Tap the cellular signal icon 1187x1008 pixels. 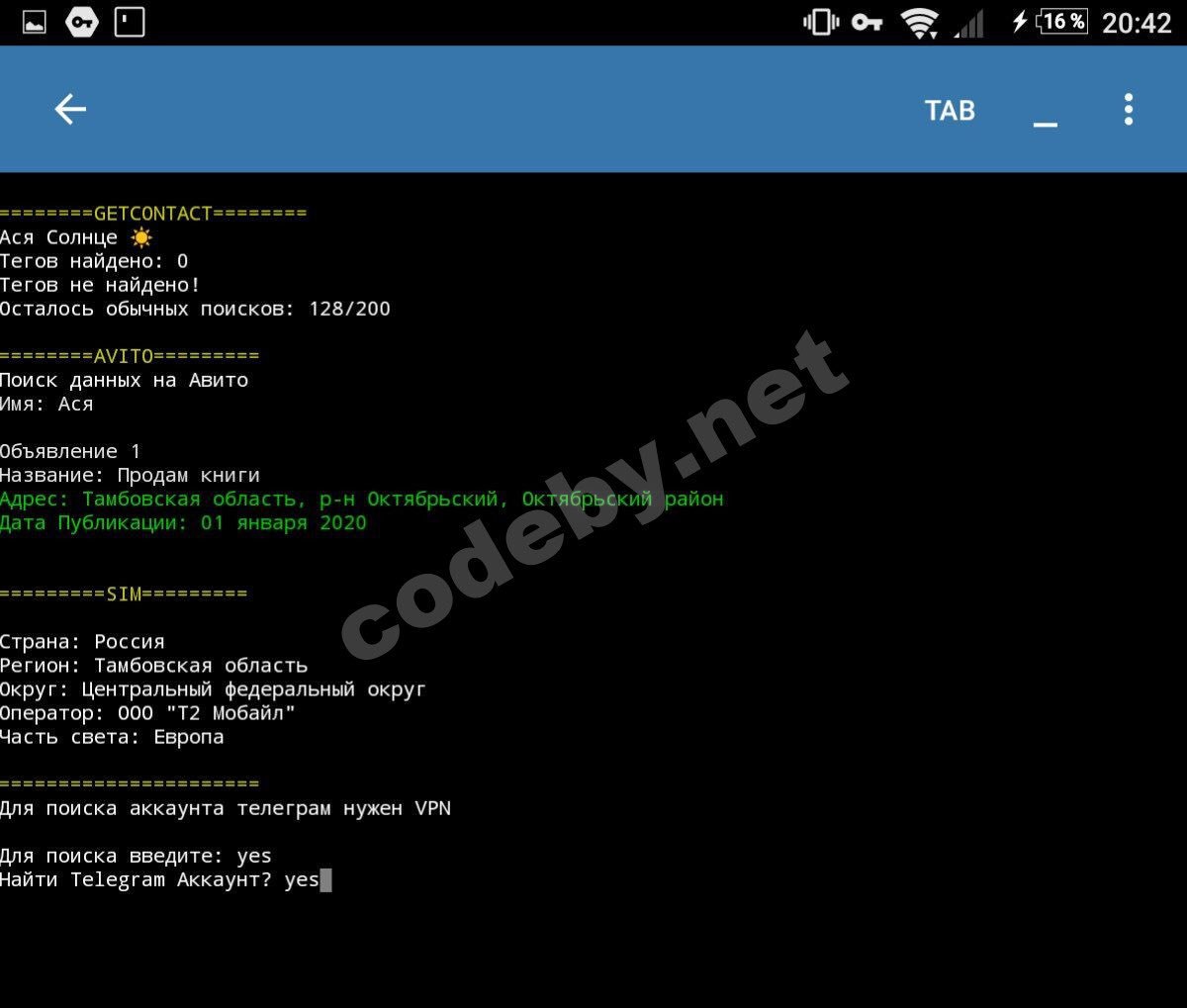[969, 23]
